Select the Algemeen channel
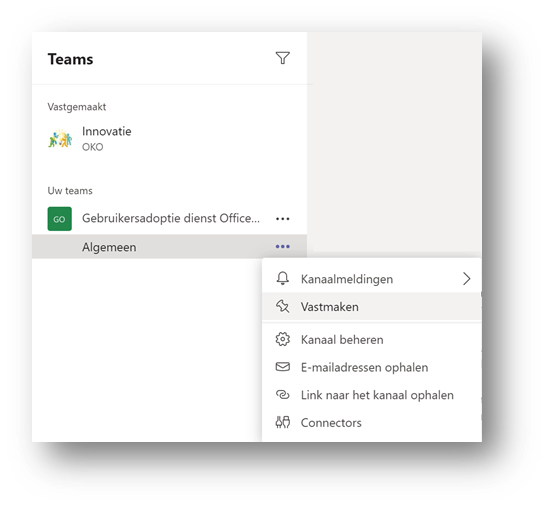 169,247
